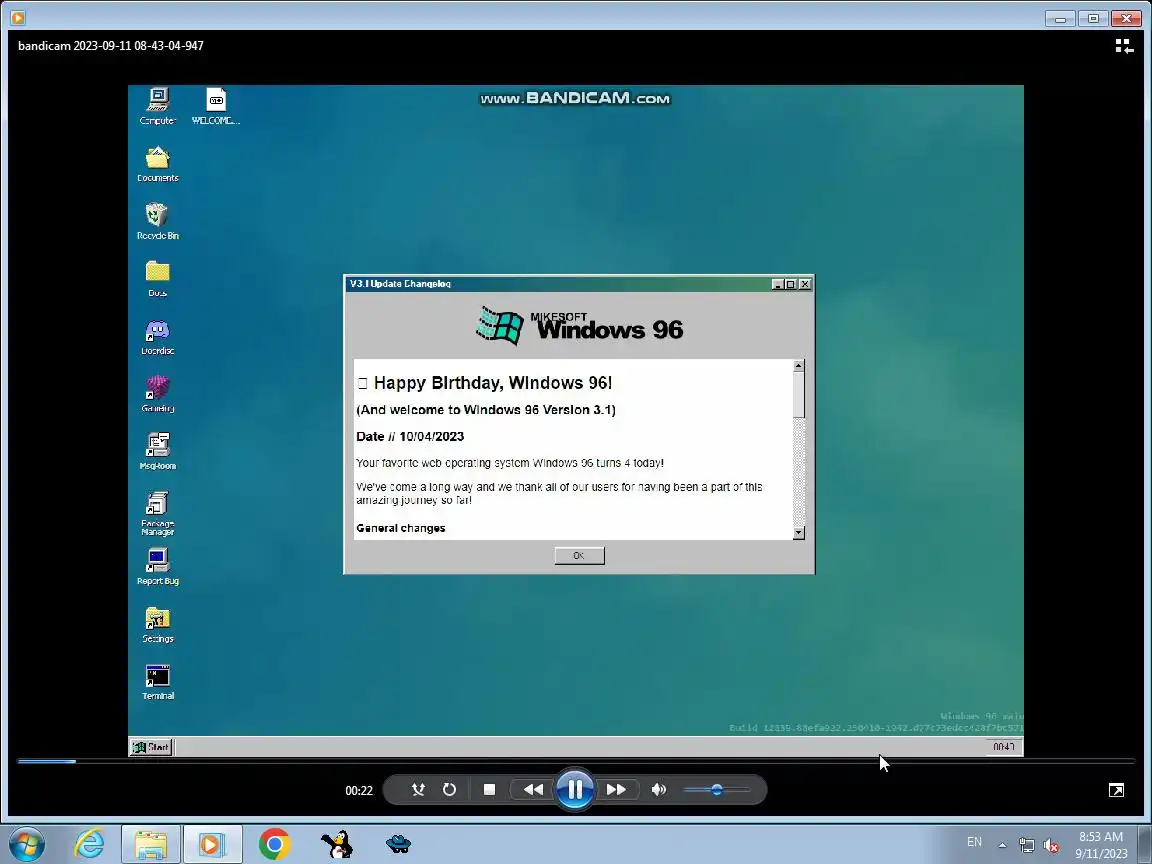Click the changelog scrollbar up arrow

coord(799,365)
